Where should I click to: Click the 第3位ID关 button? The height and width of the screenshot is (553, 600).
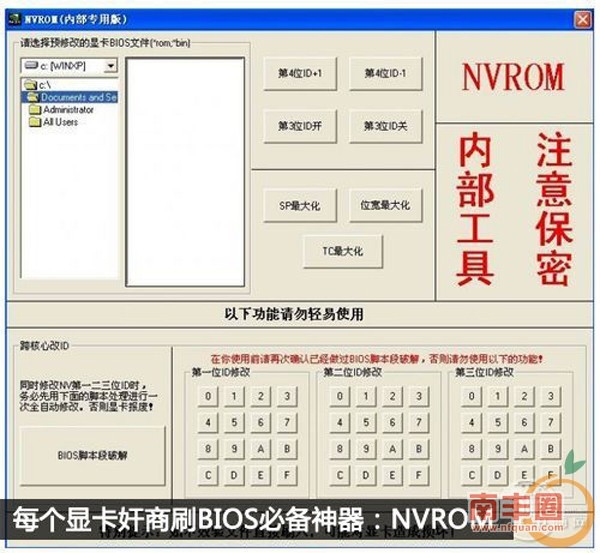click(386, 126)
